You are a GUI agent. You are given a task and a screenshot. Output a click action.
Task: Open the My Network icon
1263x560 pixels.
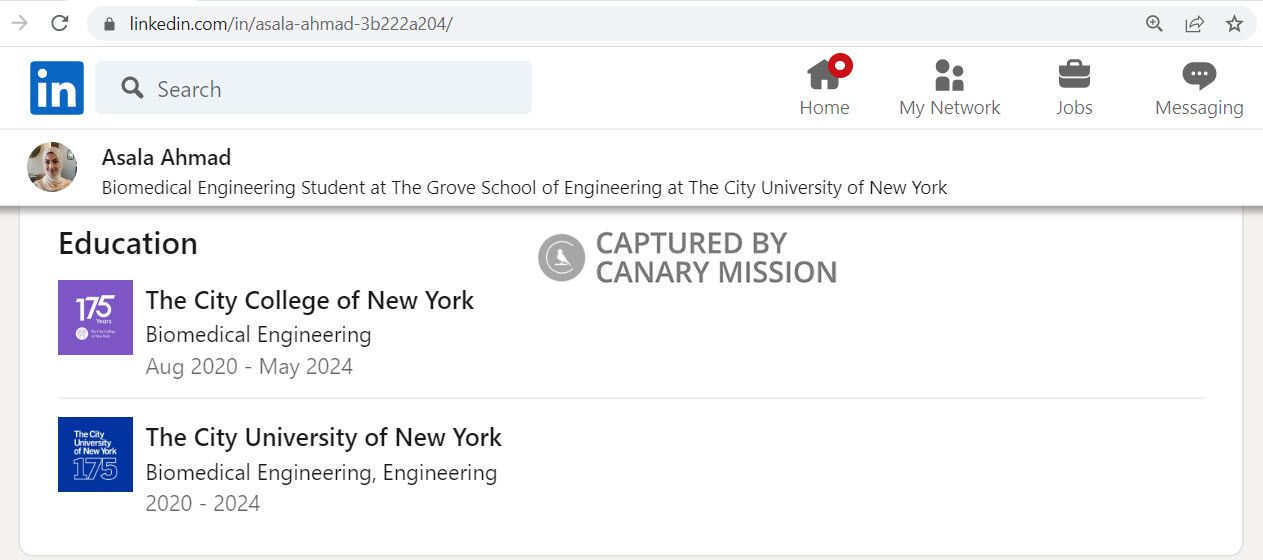click(949, 75)
